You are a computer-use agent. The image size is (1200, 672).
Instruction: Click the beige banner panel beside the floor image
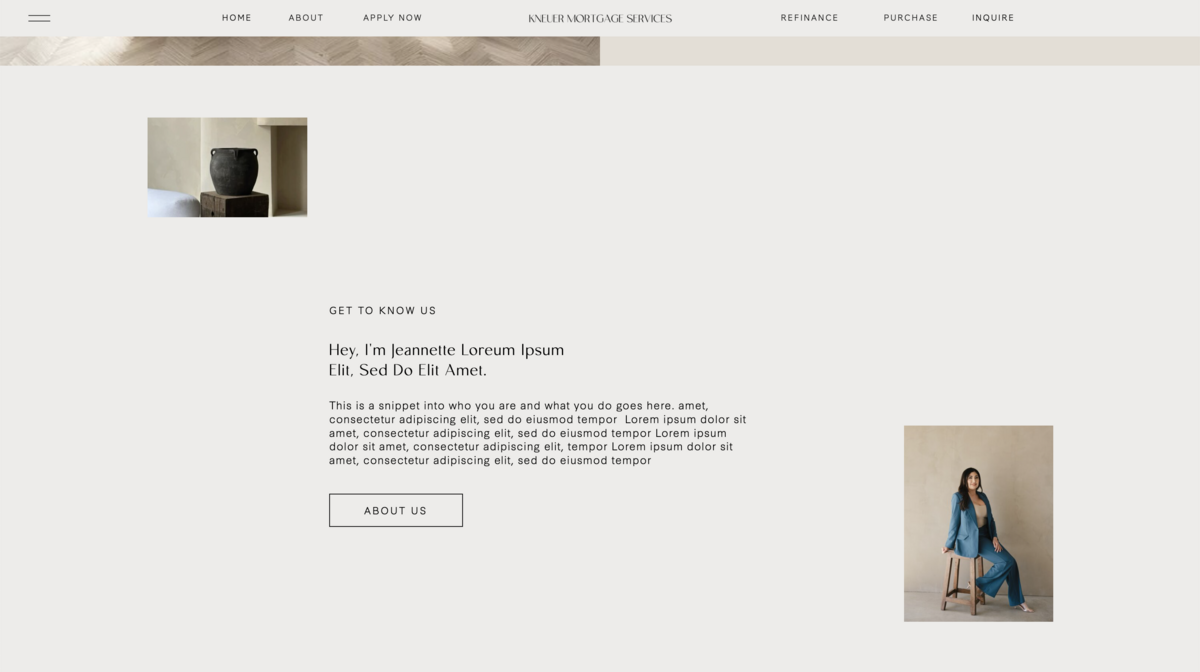click(900, 51)
